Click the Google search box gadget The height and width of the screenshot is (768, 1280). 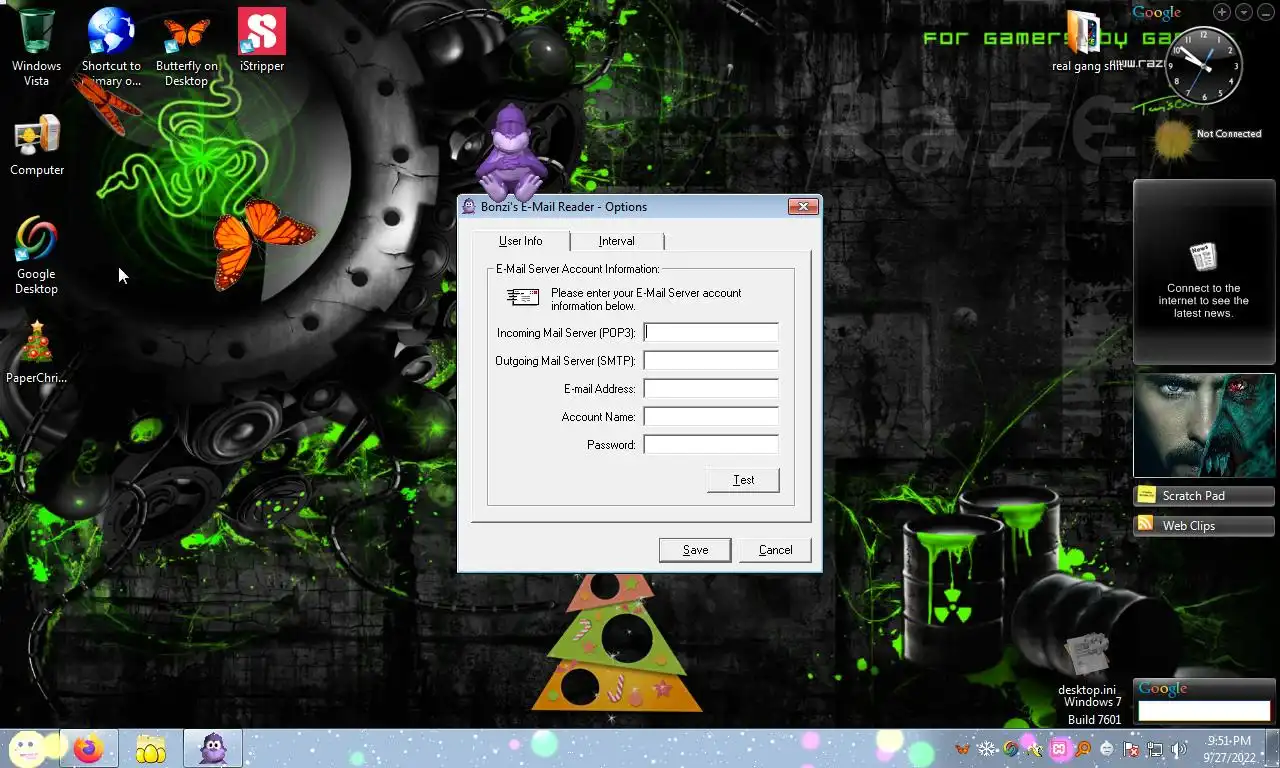coord(1204,711)
